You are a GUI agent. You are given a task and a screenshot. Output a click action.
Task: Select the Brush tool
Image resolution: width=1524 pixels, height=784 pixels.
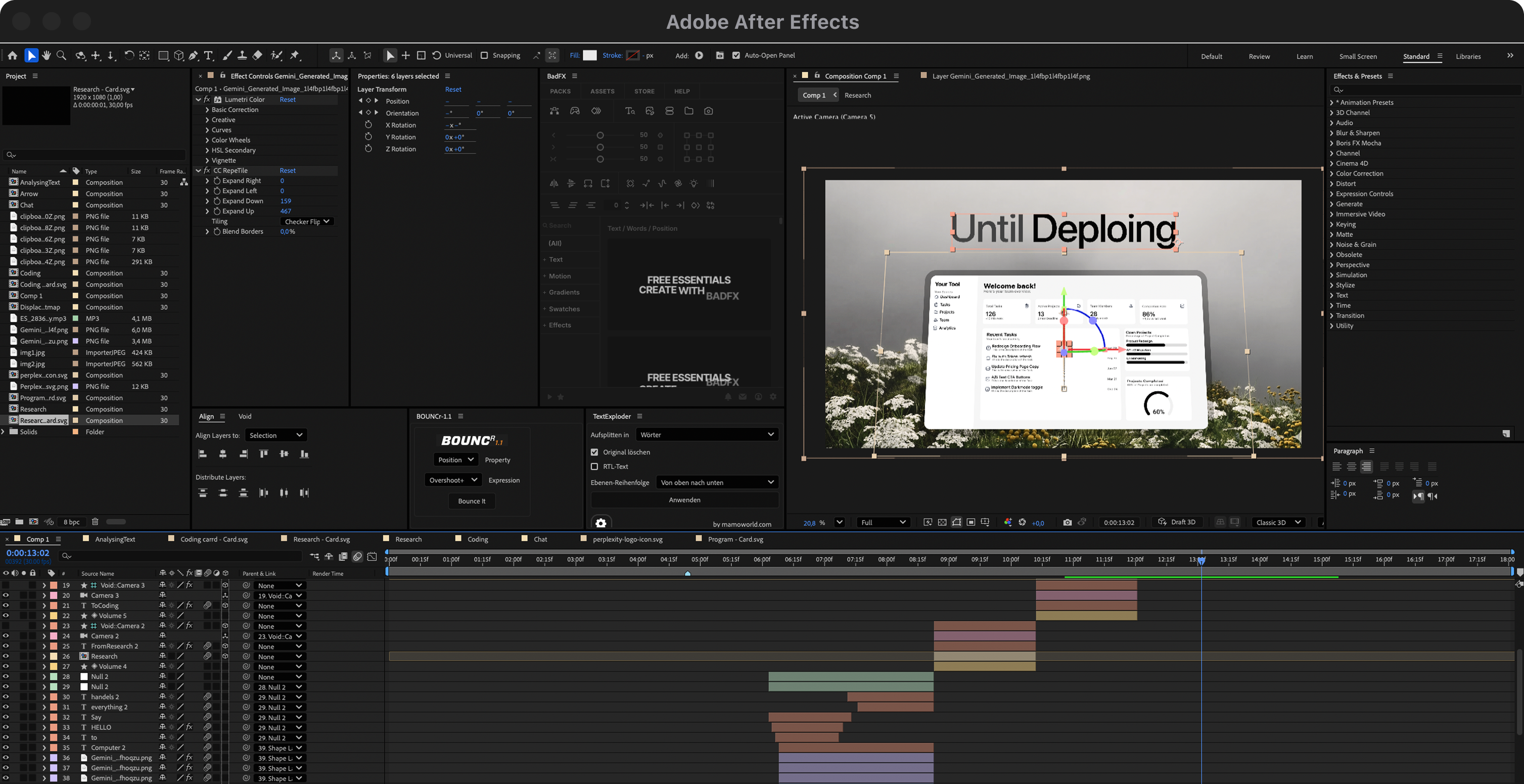[227, 55]
